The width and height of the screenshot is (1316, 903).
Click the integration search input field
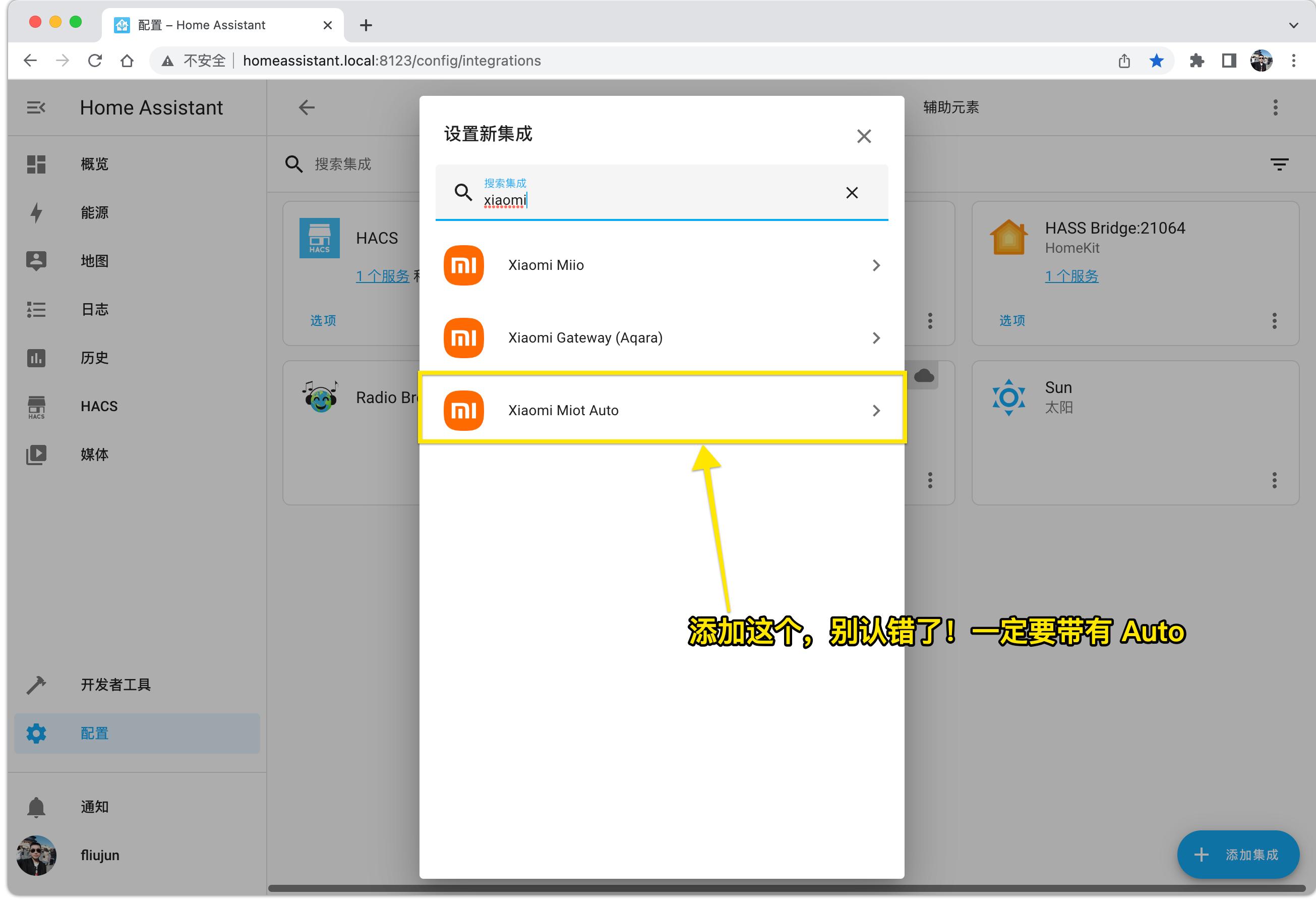[651, 200]
